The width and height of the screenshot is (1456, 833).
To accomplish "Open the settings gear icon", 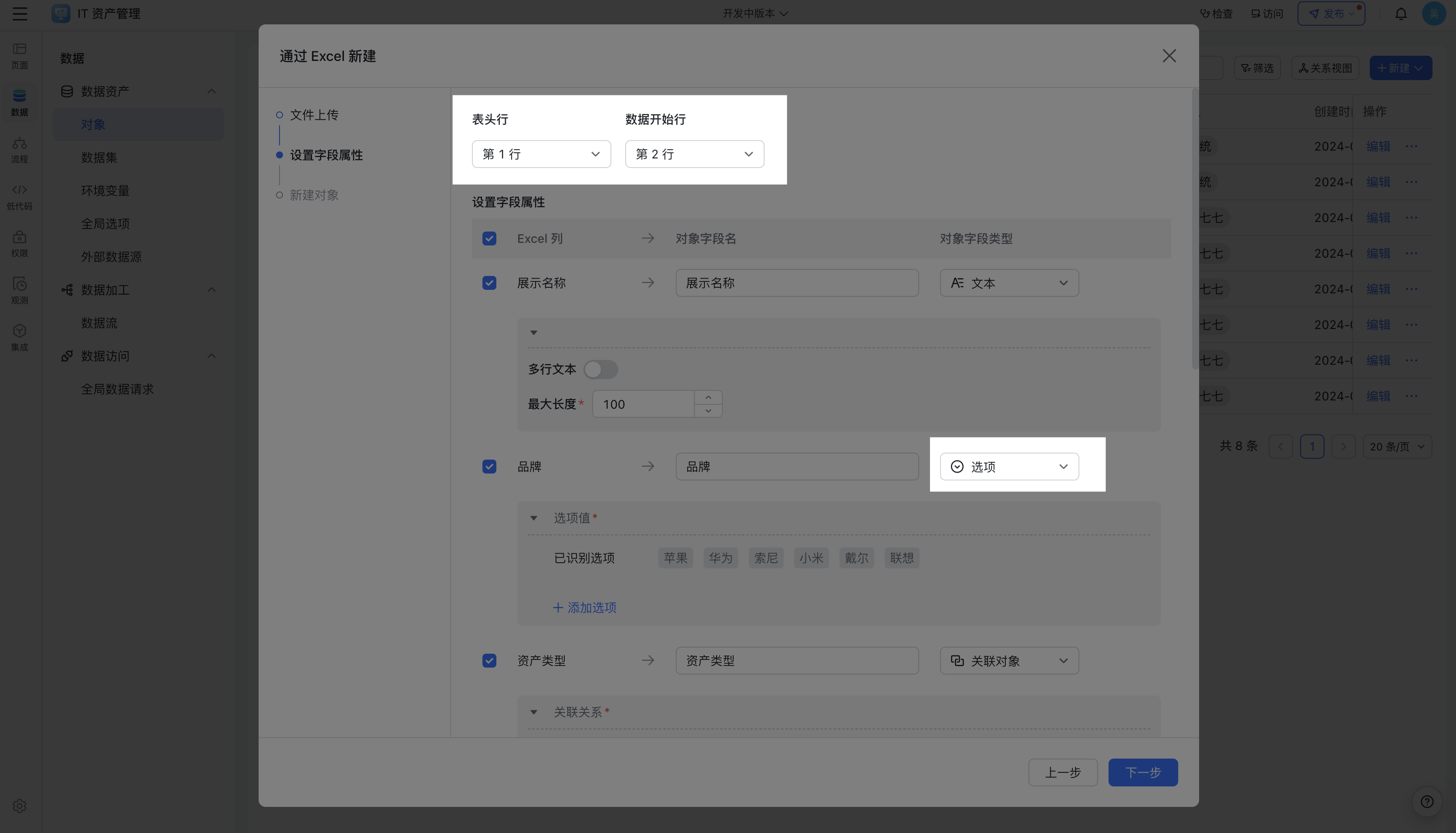I will (x=20, y=806).
